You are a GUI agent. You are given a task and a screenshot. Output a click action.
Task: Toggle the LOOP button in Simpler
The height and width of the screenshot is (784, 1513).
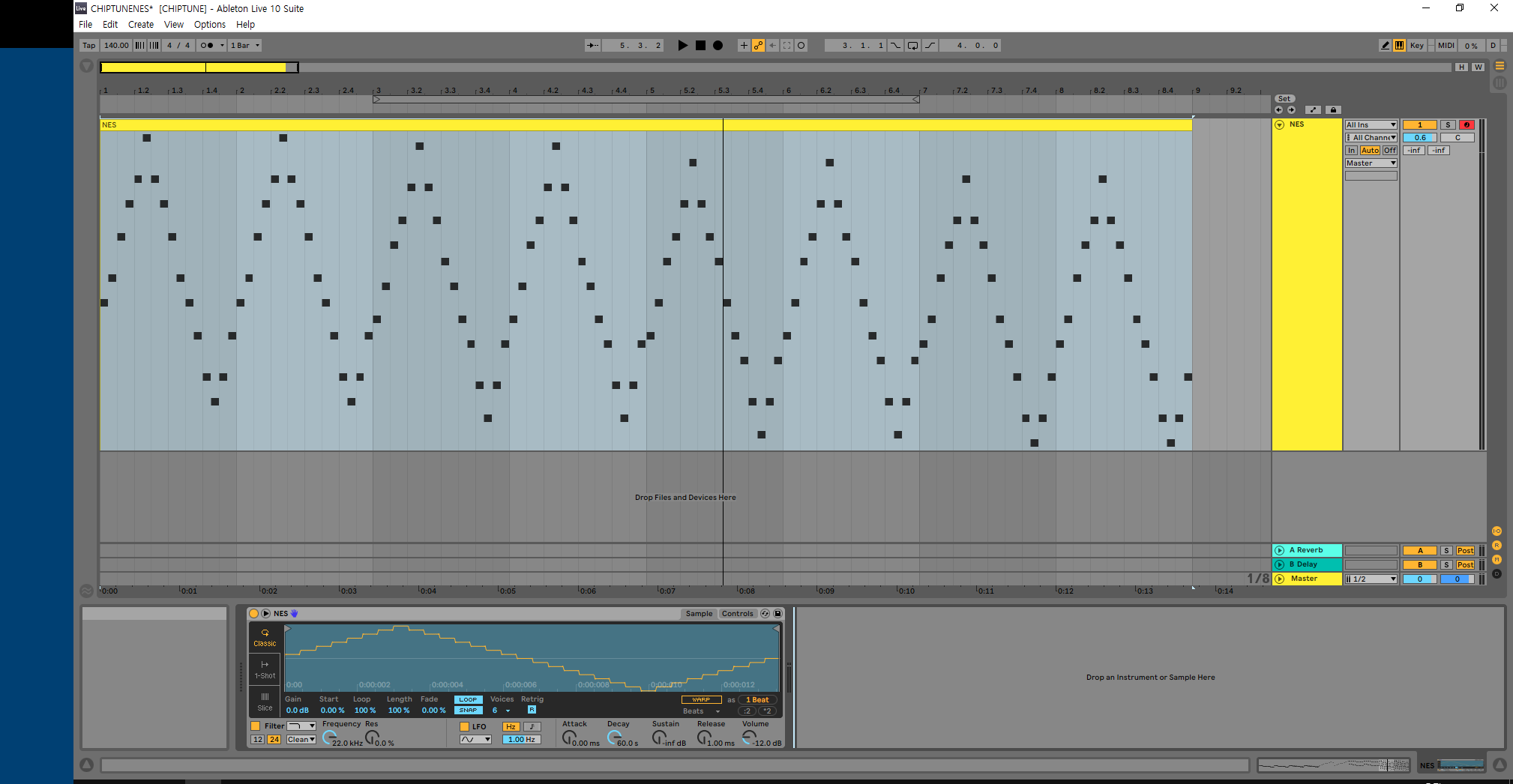coord(468,700)
